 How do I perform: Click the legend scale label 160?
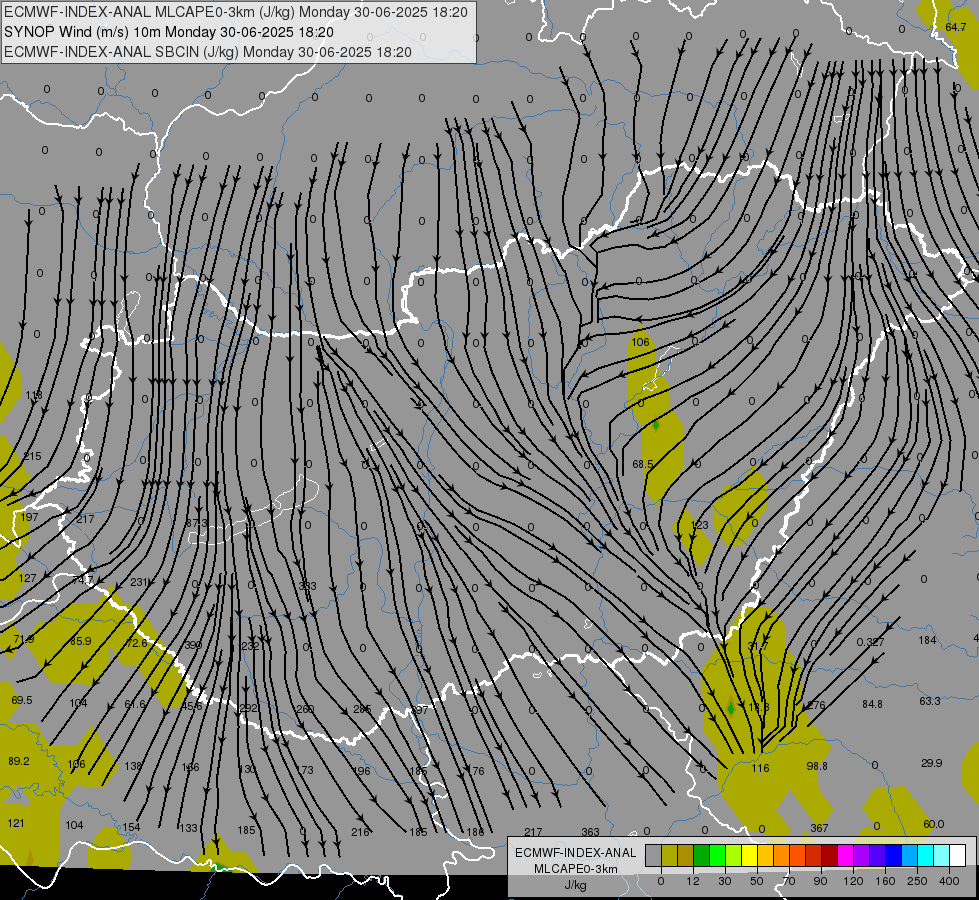click(885, 881)
